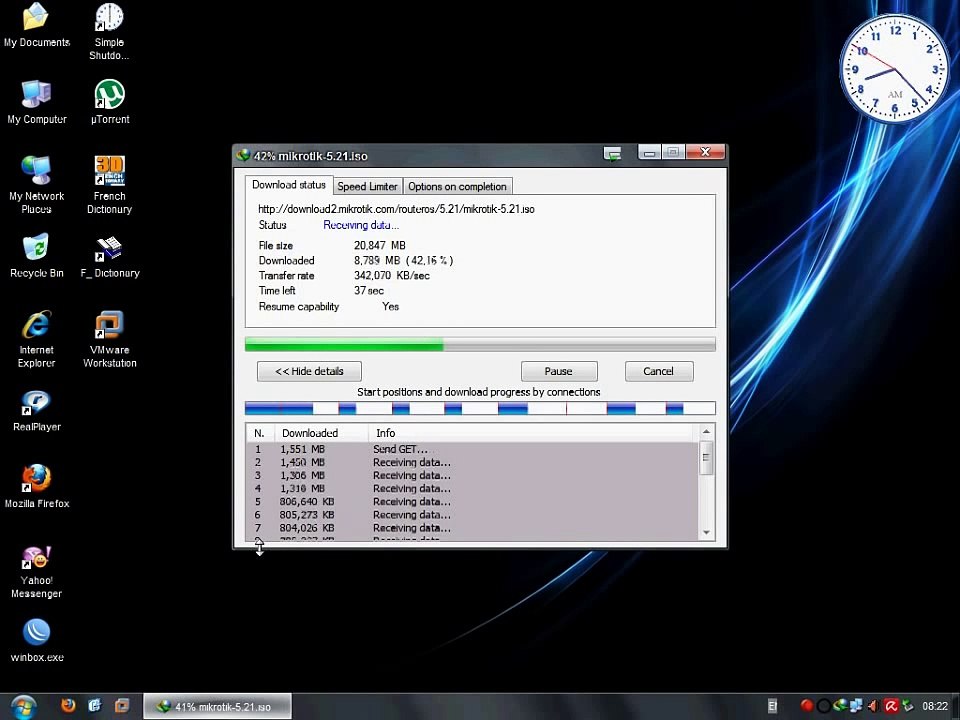
Task: Click the analog clock desktop gadget
Action: (895, 69)
